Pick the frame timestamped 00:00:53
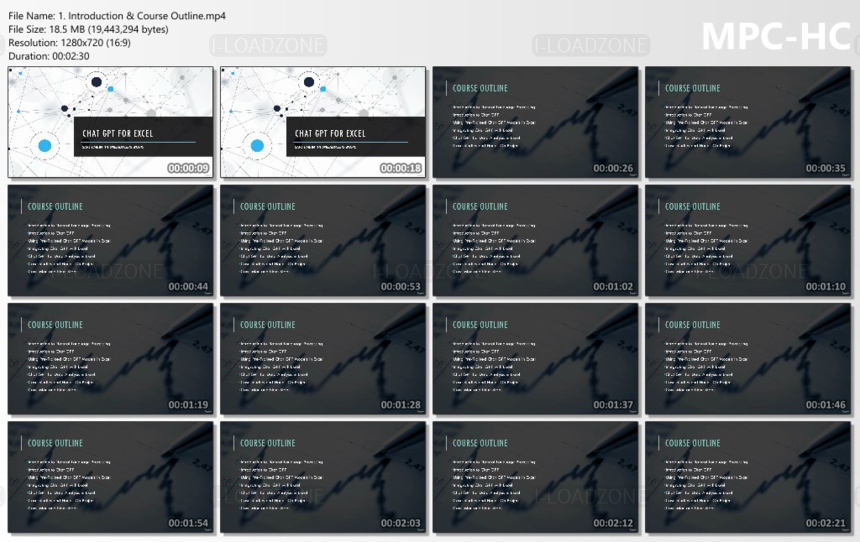This screenshot has width=860, height=542. pyautogui.click(x=322, y=240)
